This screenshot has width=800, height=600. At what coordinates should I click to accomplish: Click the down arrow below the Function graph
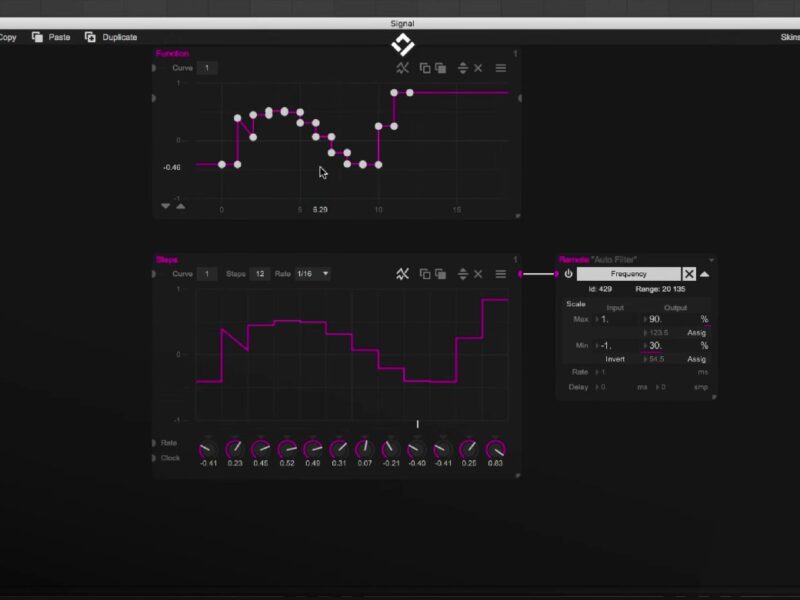[166, 206]
